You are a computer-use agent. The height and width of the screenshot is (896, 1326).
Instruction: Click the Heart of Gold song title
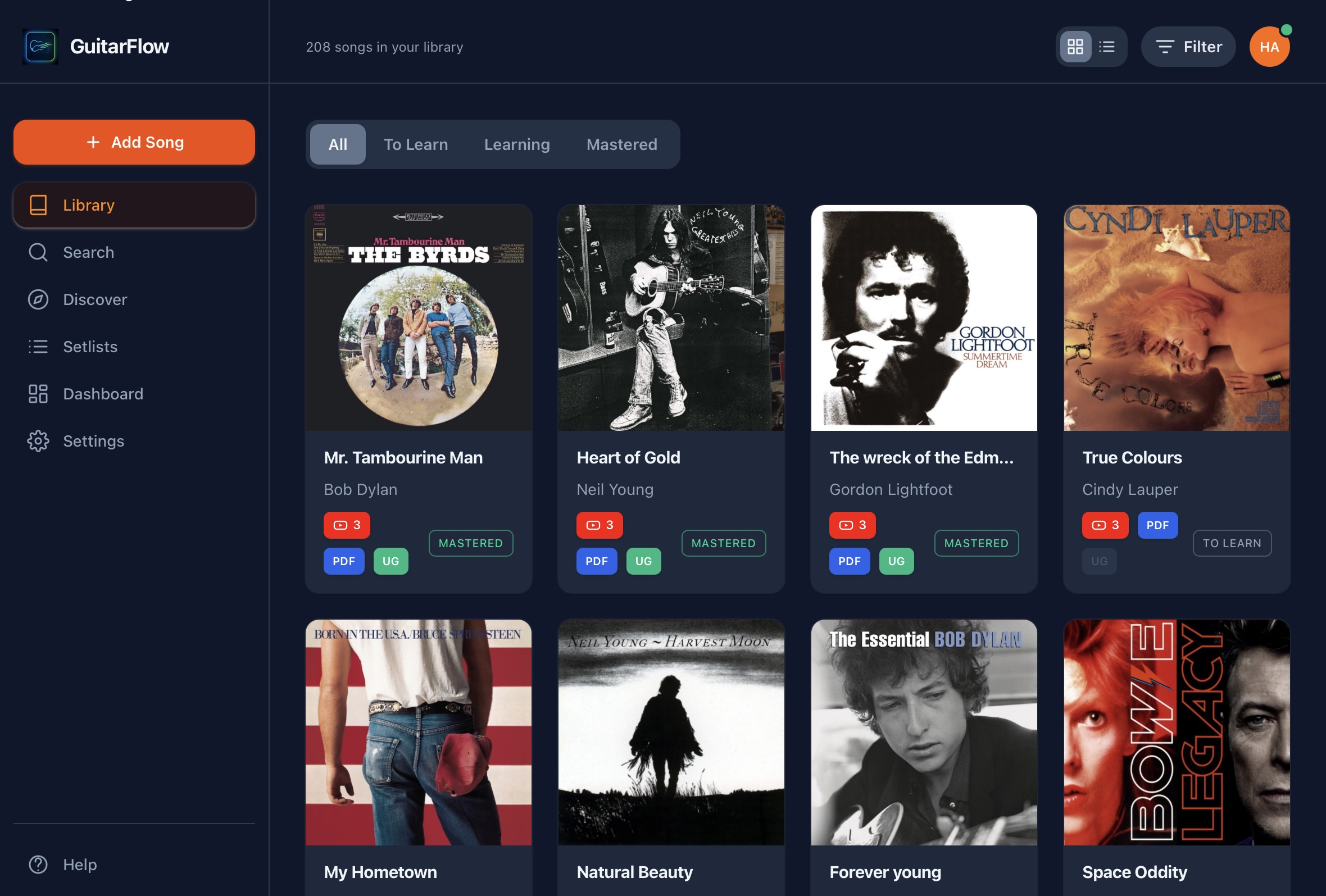[628, 457]
